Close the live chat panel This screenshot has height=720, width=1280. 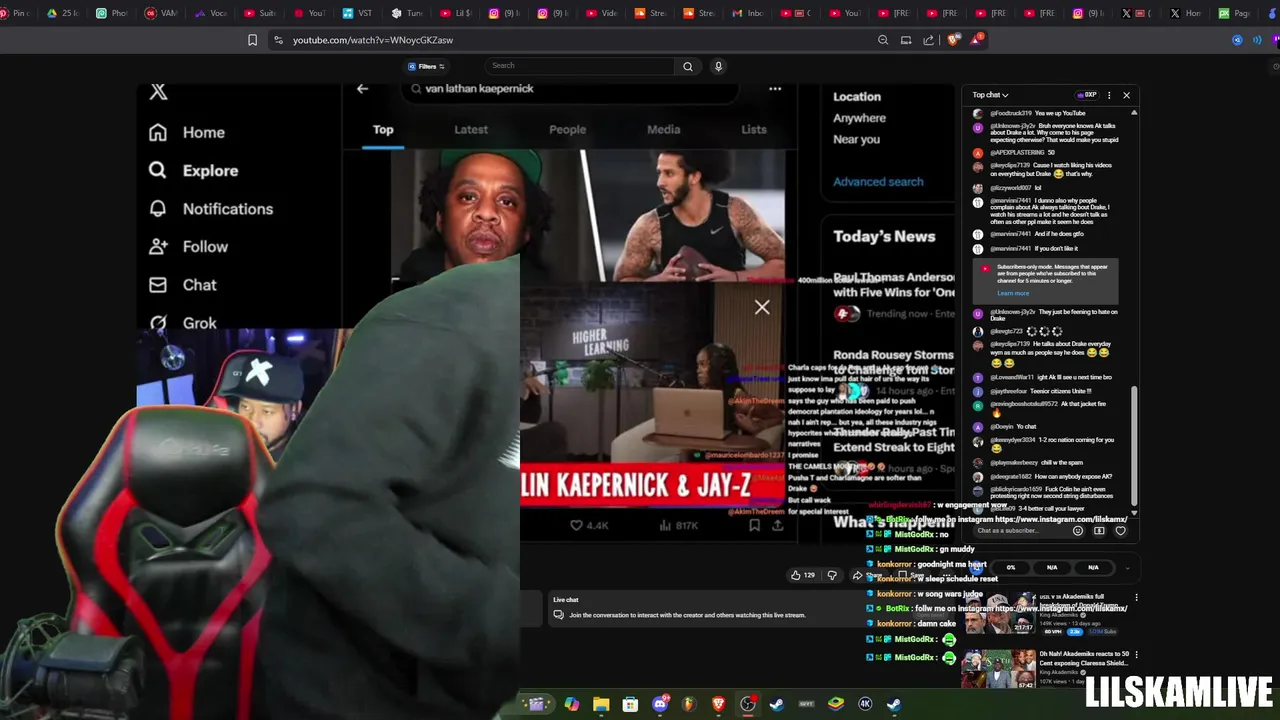[1126, 95]
